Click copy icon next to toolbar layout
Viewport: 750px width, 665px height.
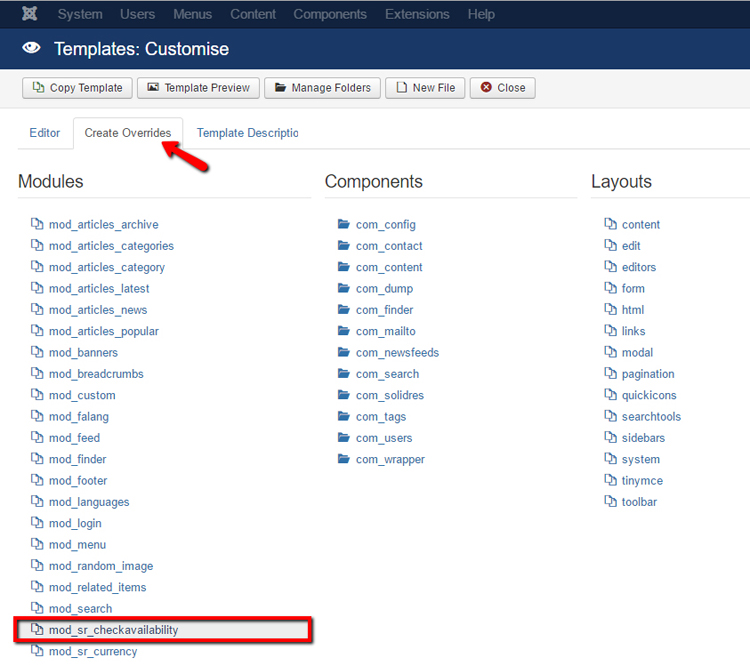[x=610, y=501]
